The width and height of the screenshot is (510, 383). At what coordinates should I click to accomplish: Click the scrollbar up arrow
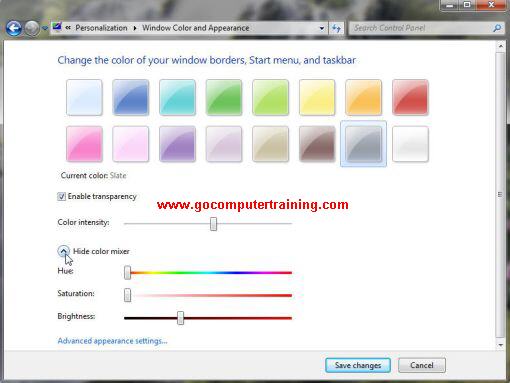(501, 46)
